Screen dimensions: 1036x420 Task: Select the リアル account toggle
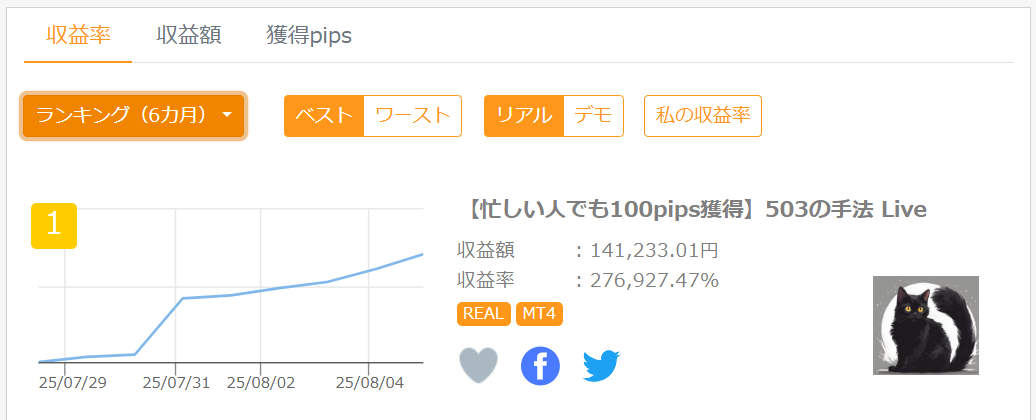coord(524,116)
